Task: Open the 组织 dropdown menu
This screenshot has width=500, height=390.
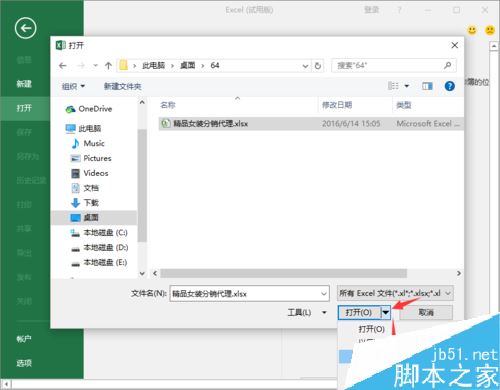Action: pyautogui.click(x=73, y=87)
